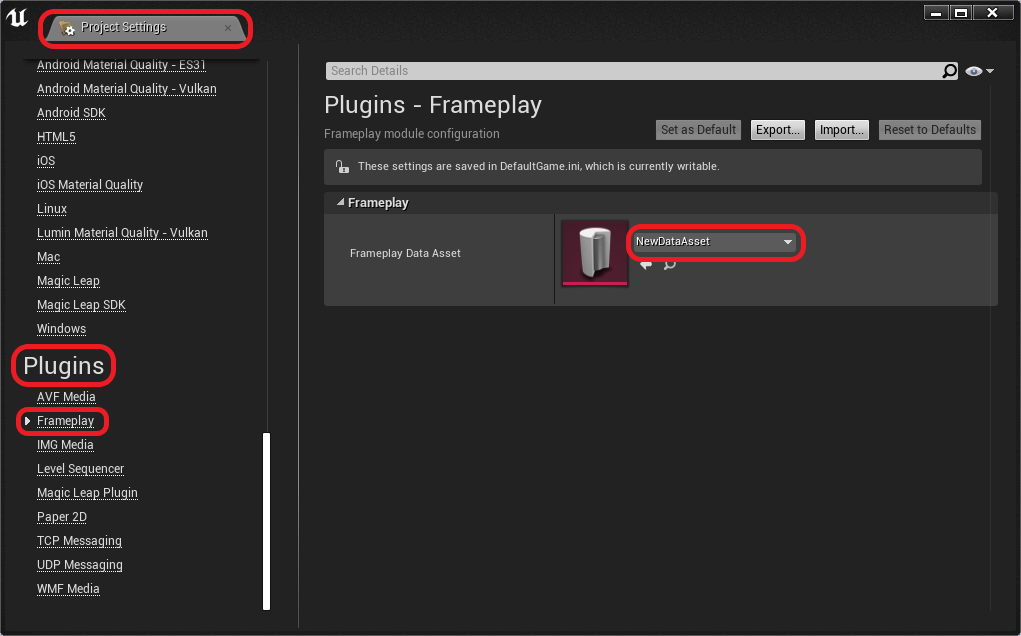The width and height of the screenshot is (1021, 636).
Task: Open HTML5 platform settings
Action: 56,137
